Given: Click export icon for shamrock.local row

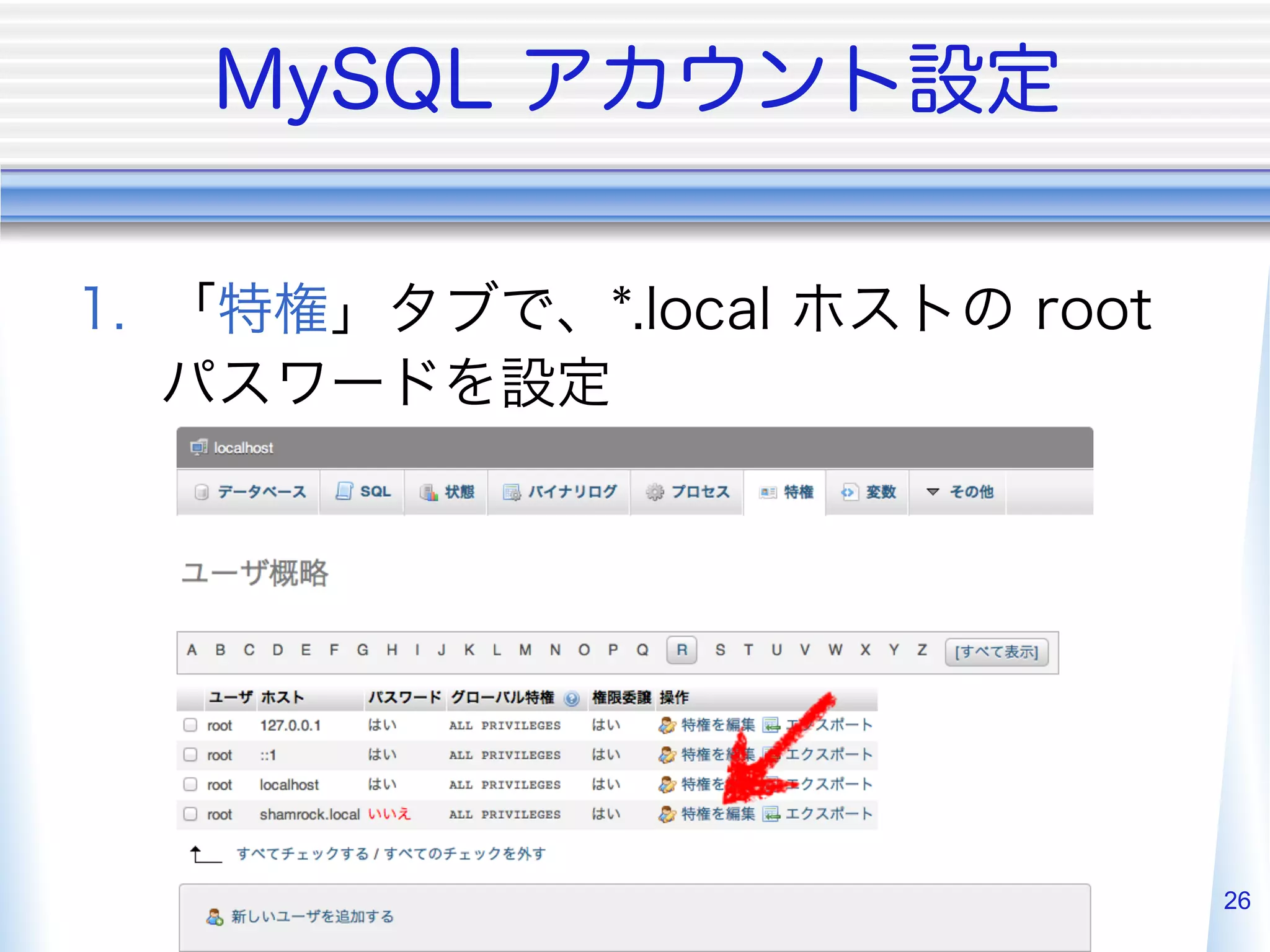Looking at the screenshot, I should tap(771, 814).
